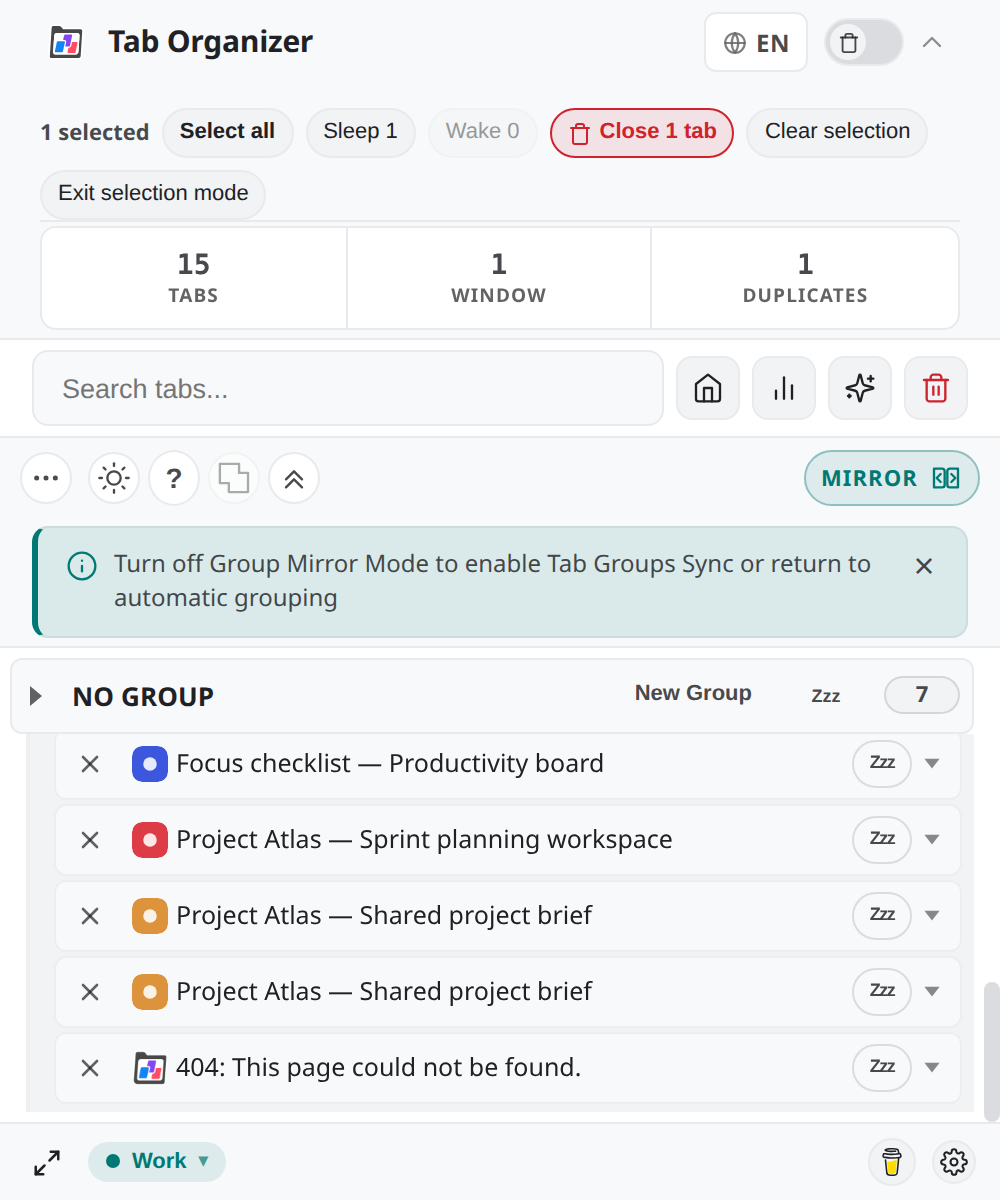
Task: Open the dropdown arrow for the 404 row
Action: [x=932, y=1068]
